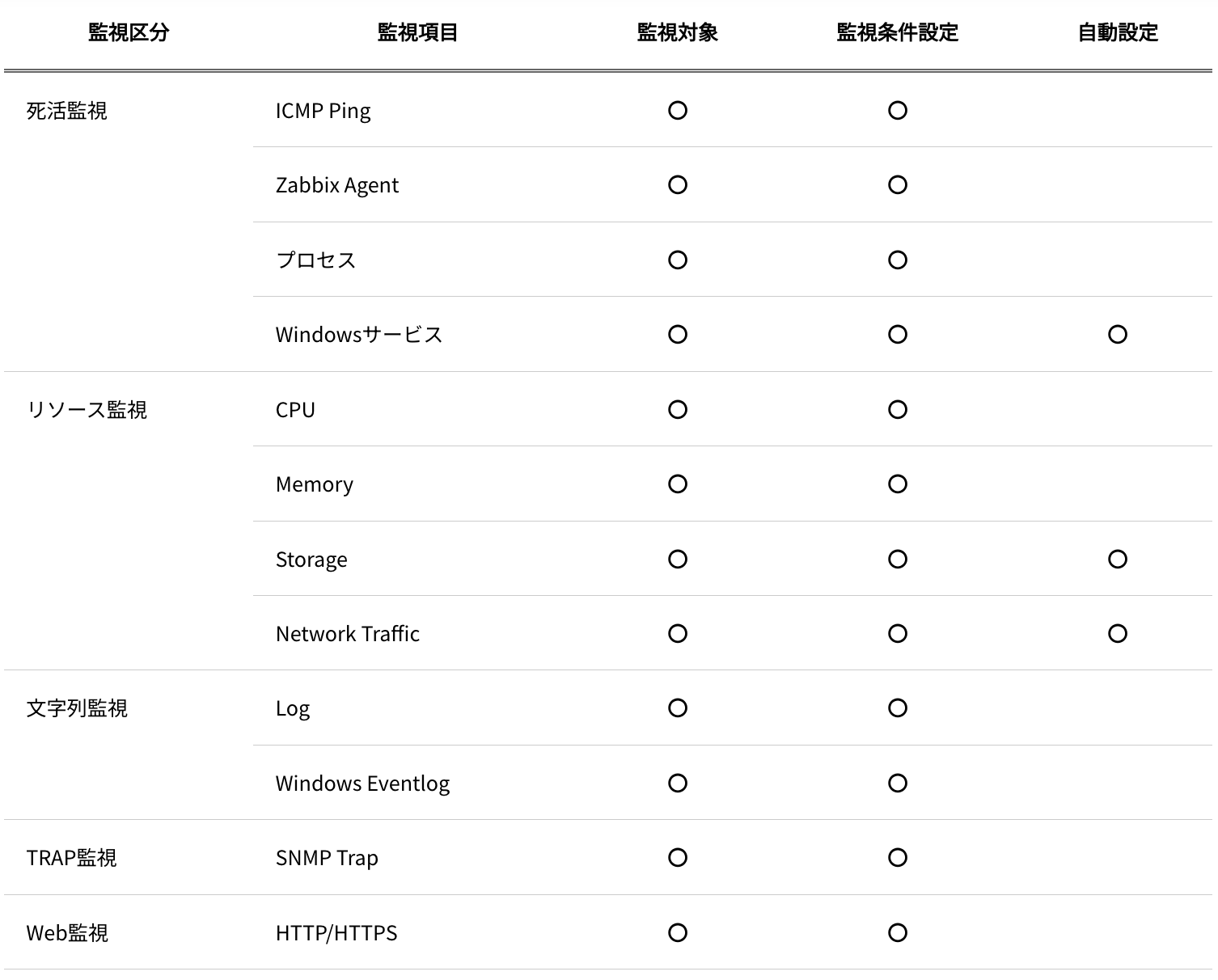
Task: Click the 監視条件設定 circle for SNMP Trap
Action: (898, 858)
